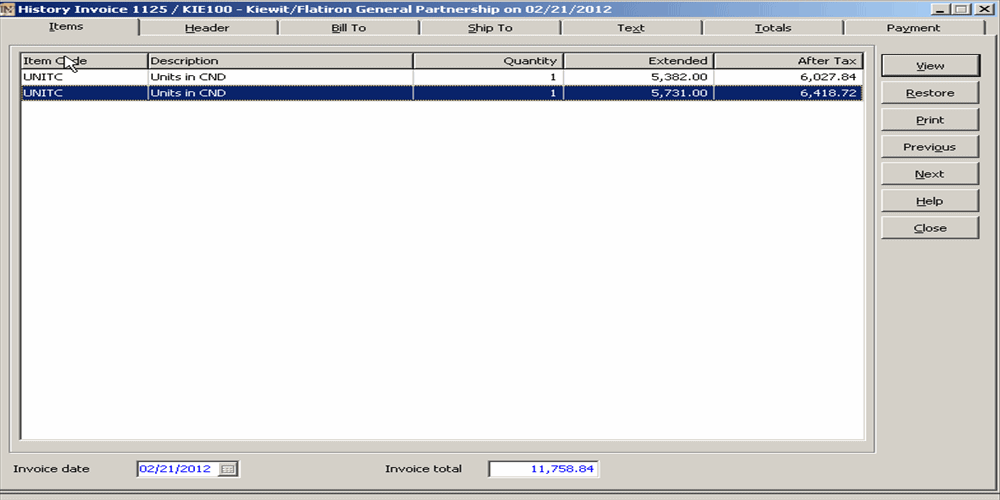Screen dimensions: 1000x500
Task: Click the Print button
Action: pyautogui.click(x=929, y=120)
